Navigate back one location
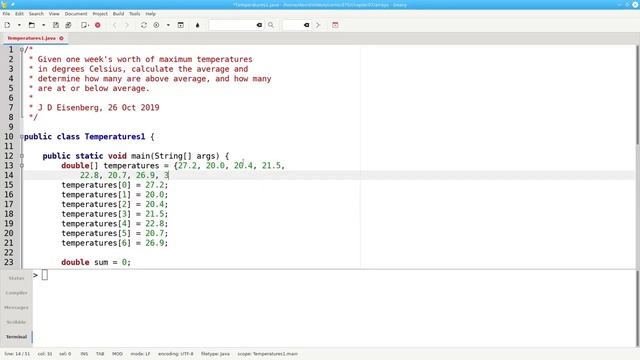 [115, 25]
